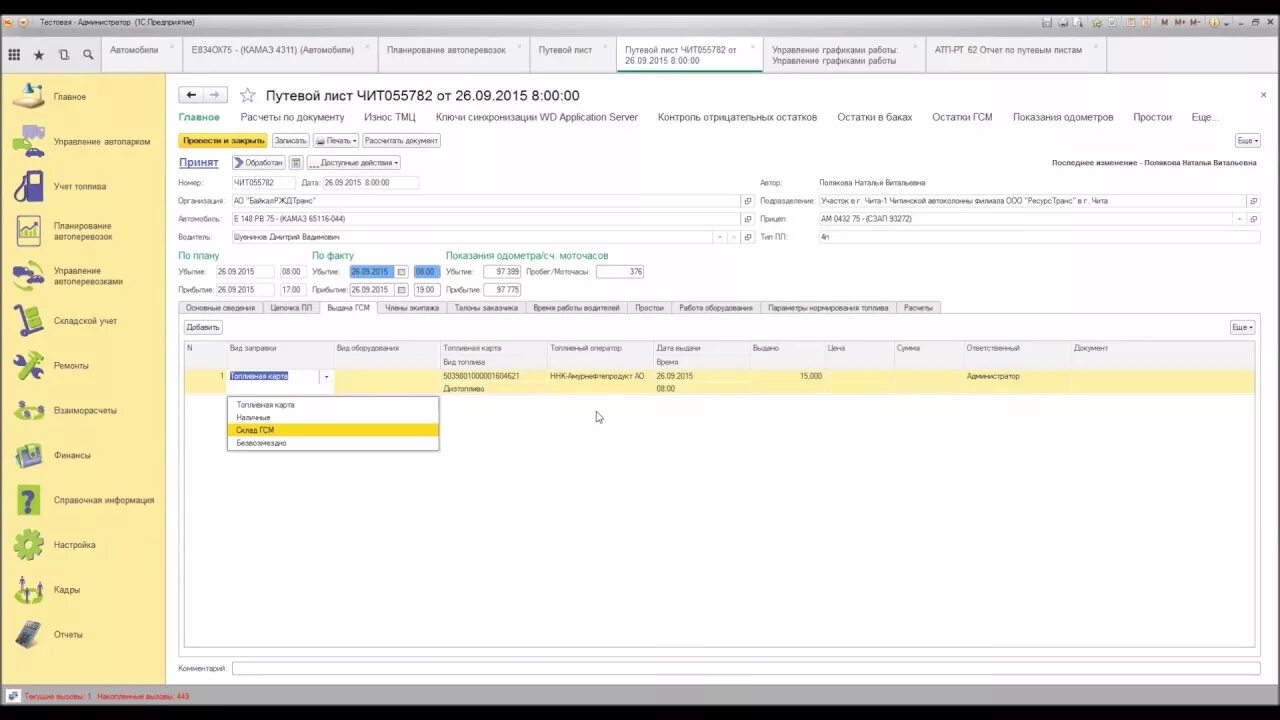
Task: Choose Наличные from dropdown list
Action: [x=333, y=417]
